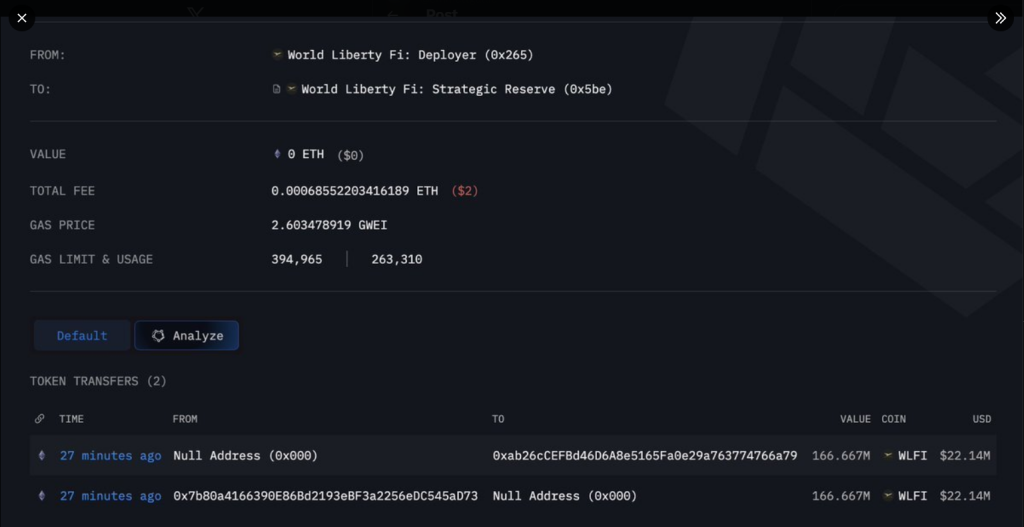
Task: Open Null Address (0x000) in TO column
Action: [x=565, y=496]
